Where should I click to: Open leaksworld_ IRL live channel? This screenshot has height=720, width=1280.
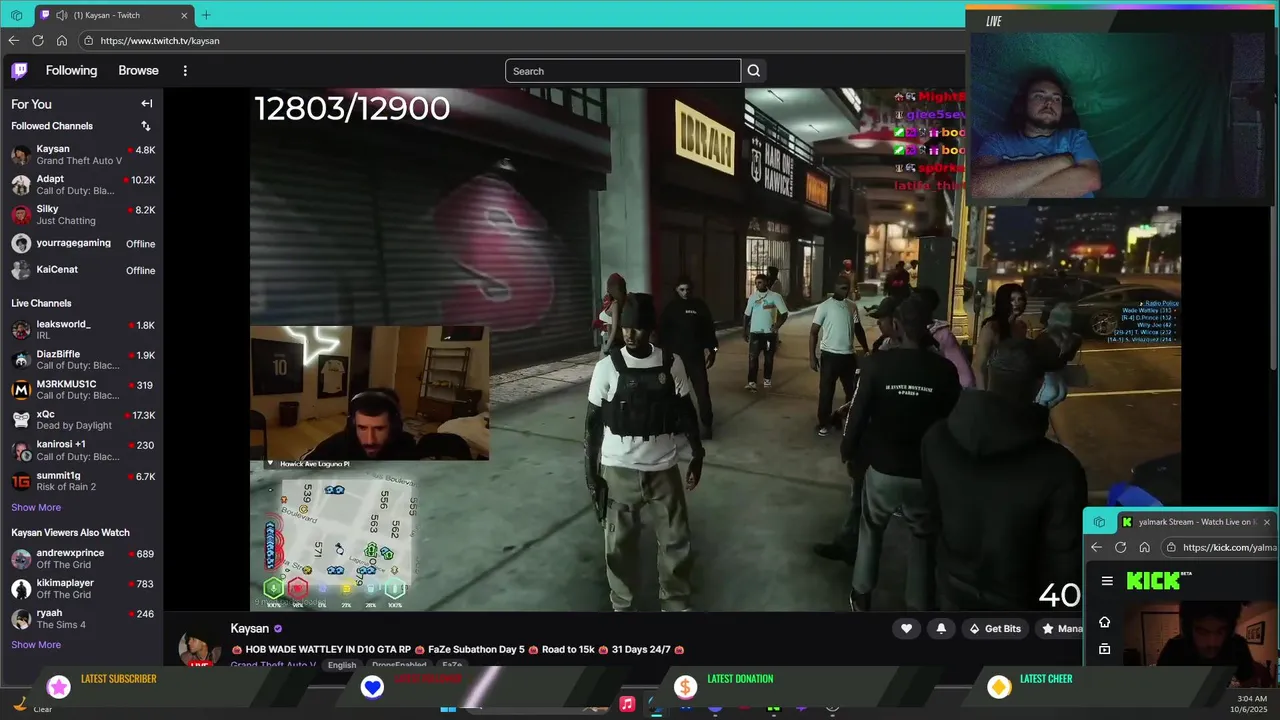(x=82, y=330)
